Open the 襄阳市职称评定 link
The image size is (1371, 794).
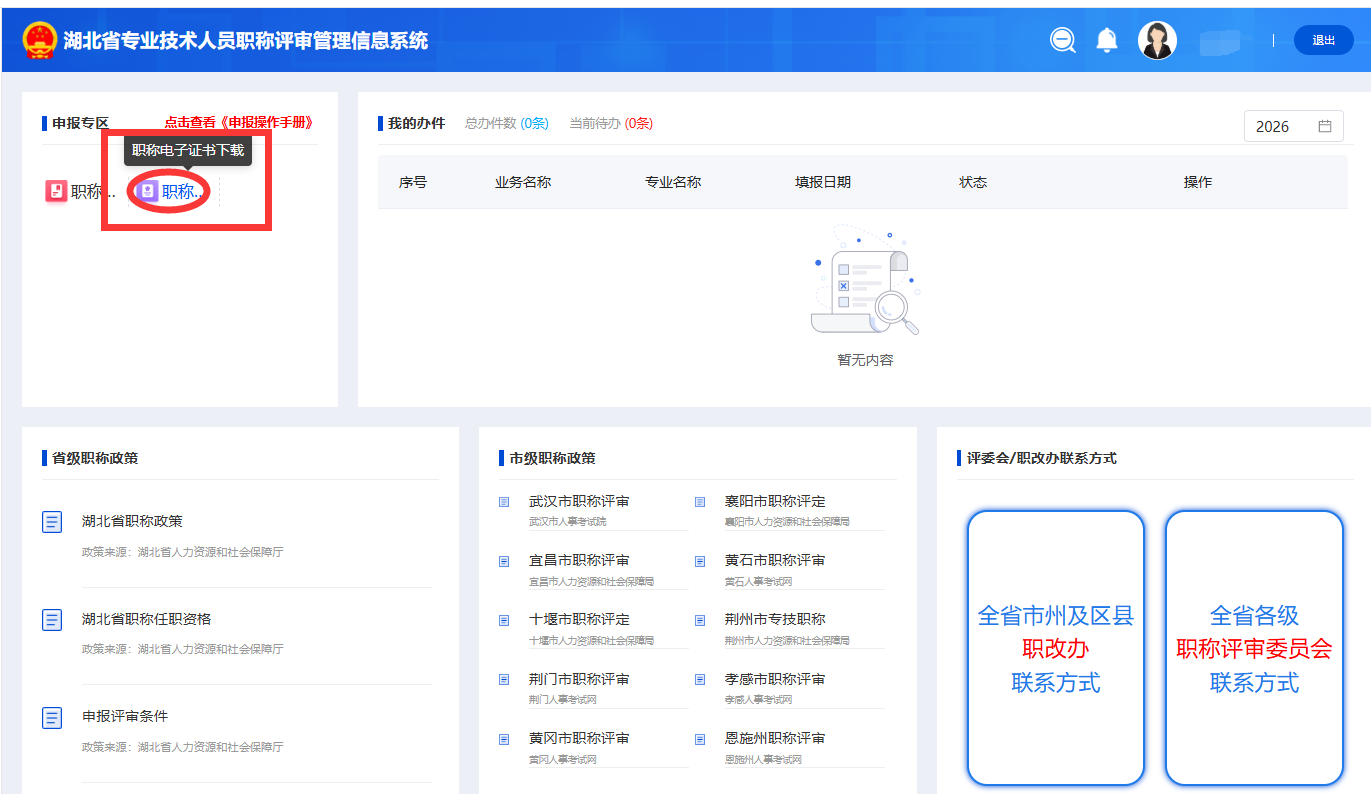coord(775,501)
